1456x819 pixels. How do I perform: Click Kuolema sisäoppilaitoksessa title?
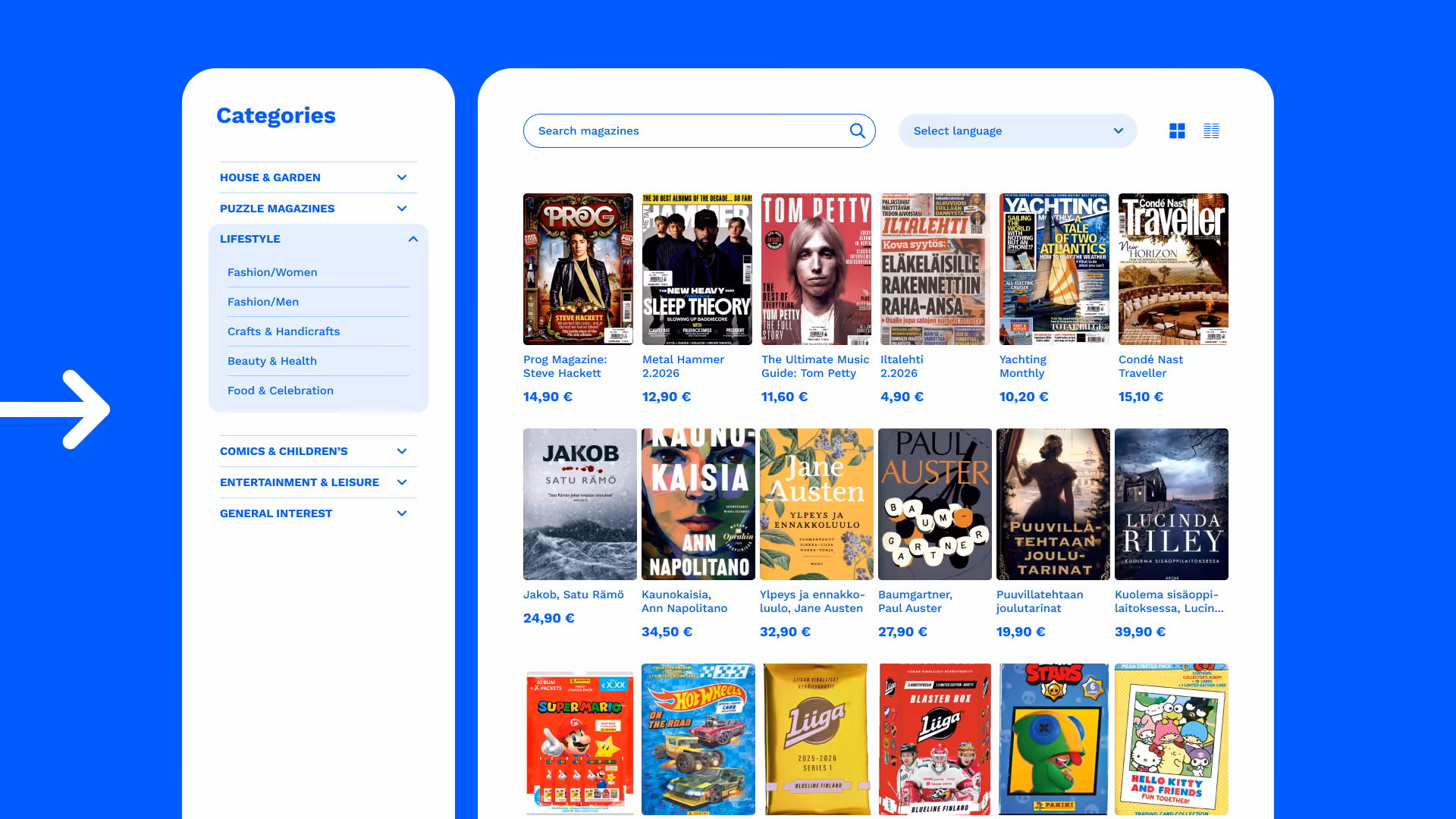tap(1169, 601)
